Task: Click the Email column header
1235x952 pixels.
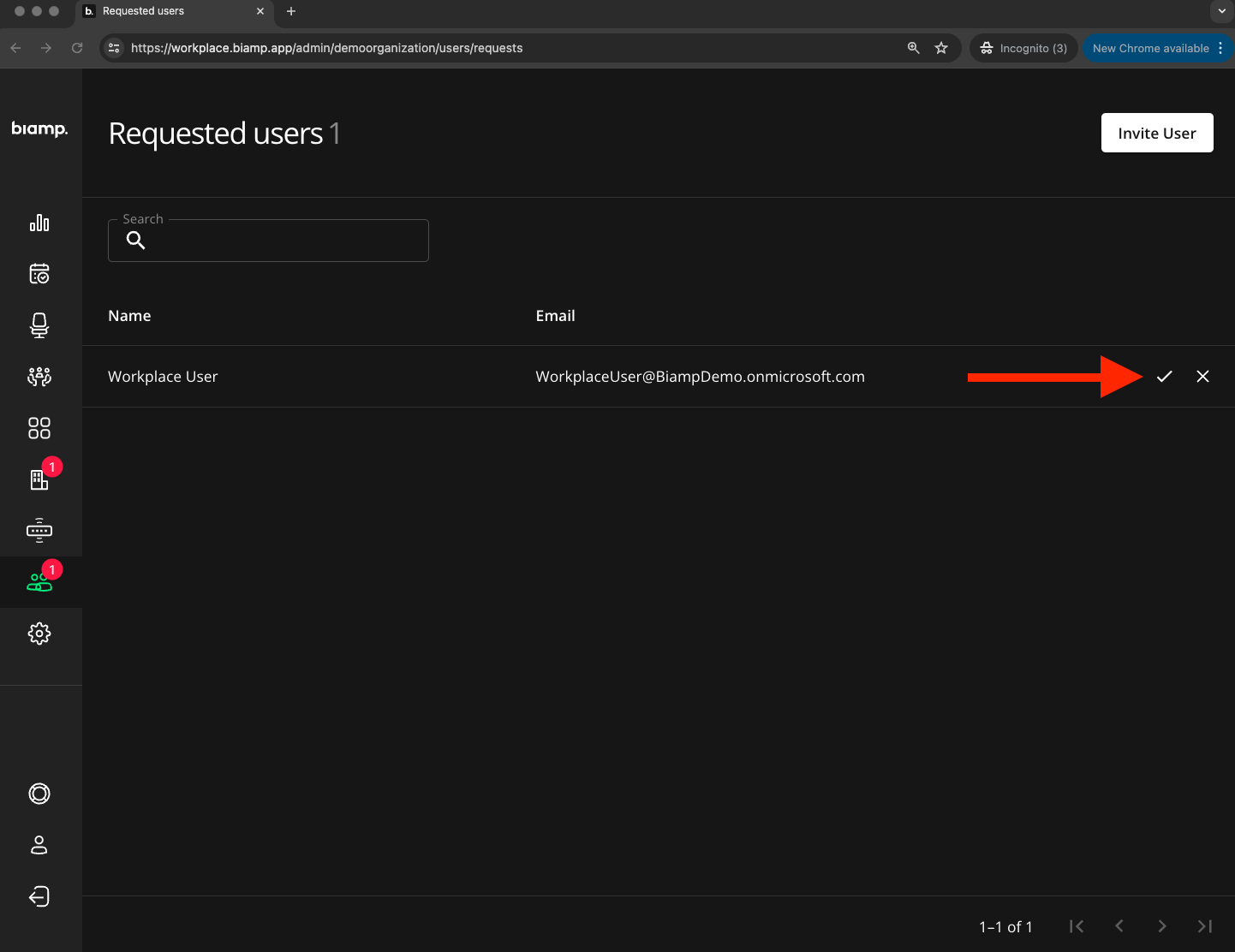Action: tap(556, 316)
